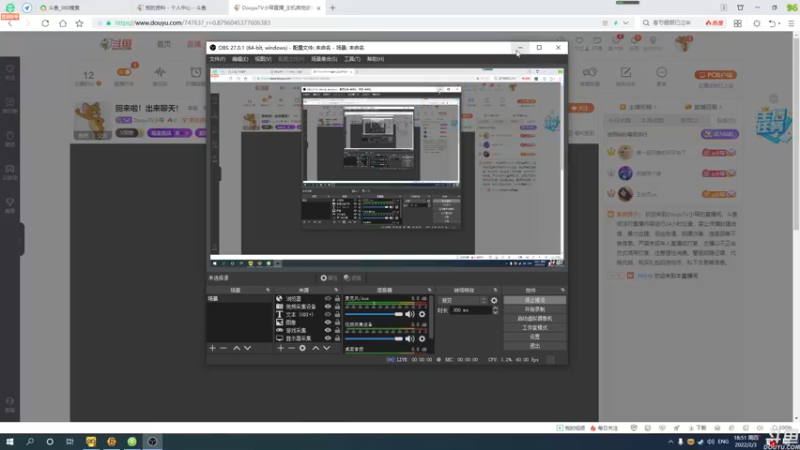
Task: Toggle visibility of game capture source
Action: coord(328,330)
